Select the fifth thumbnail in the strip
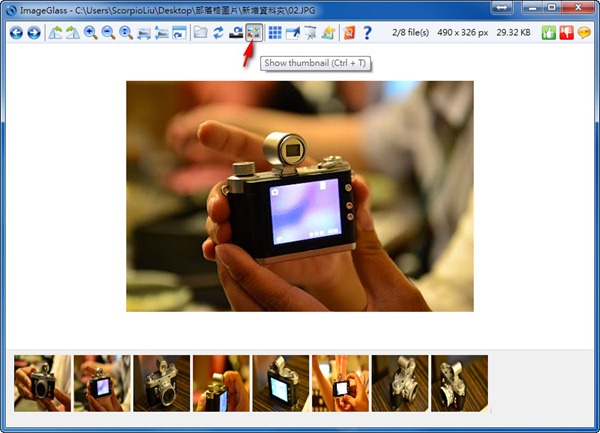 pyautogui.click(x=281, y=383)
